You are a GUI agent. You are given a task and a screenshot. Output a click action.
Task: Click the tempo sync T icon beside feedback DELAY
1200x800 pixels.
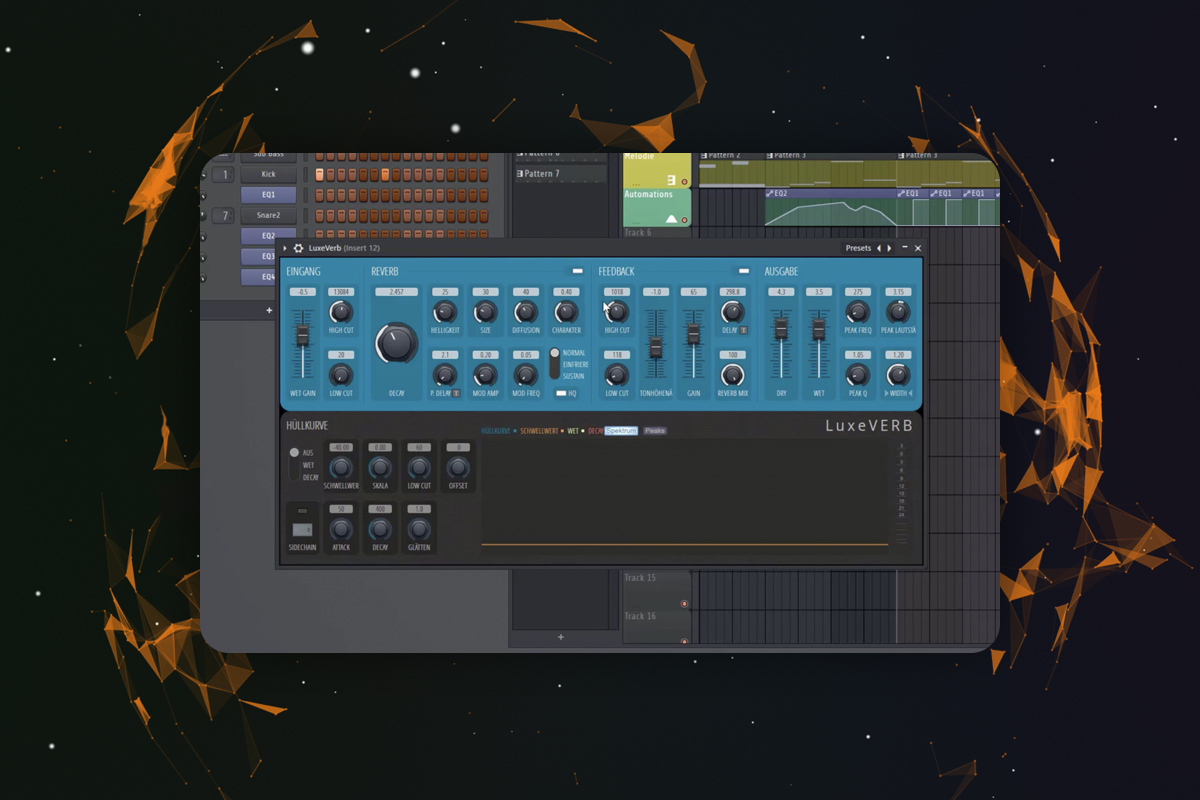(742, 330)
